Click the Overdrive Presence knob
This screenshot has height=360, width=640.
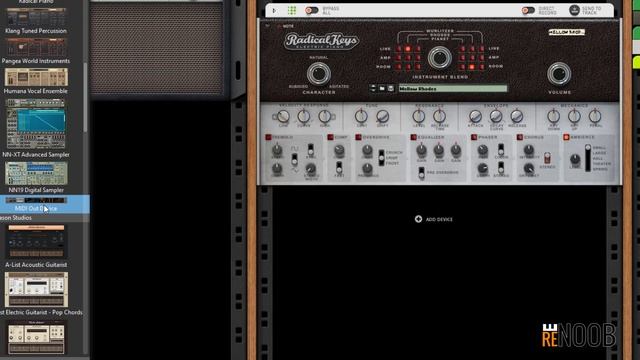(x=367, y=169)
